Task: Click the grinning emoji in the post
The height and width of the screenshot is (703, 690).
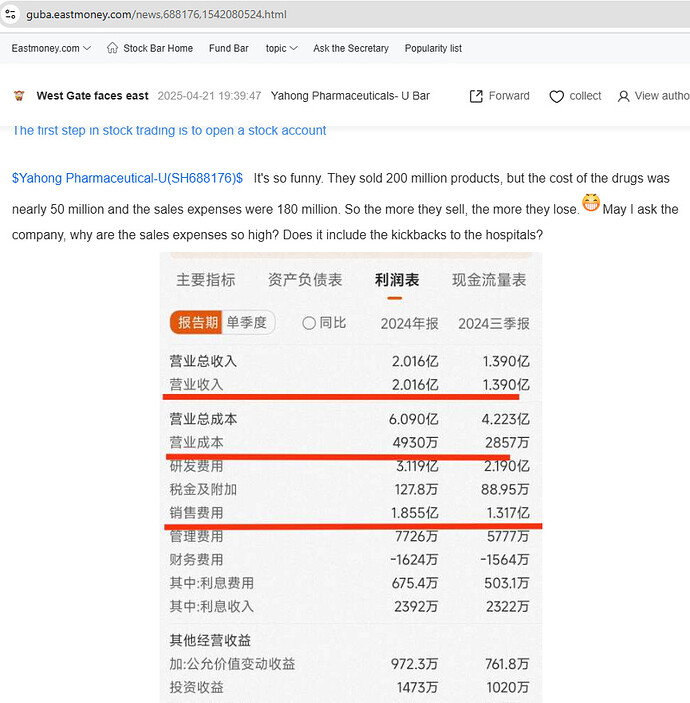Action: coord(590,203)
